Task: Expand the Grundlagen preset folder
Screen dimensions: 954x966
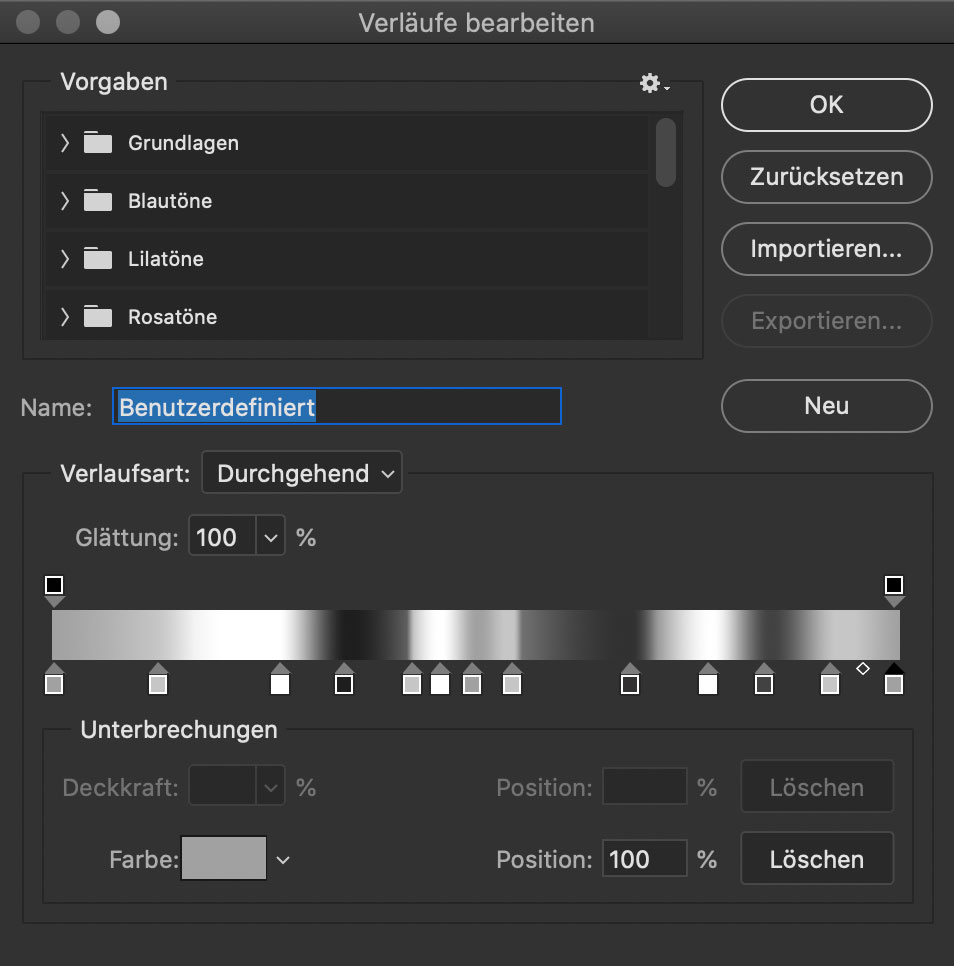Action: (x=65, y=143)
